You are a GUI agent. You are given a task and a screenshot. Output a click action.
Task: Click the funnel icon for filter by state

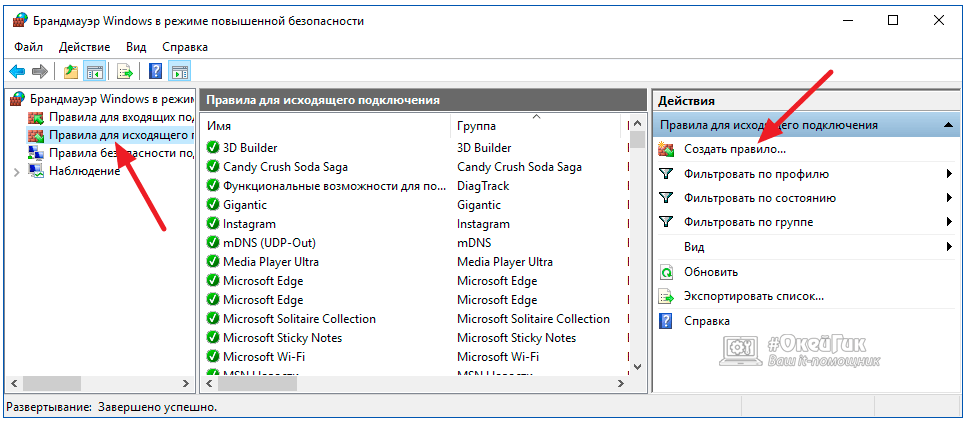[665, 198]
